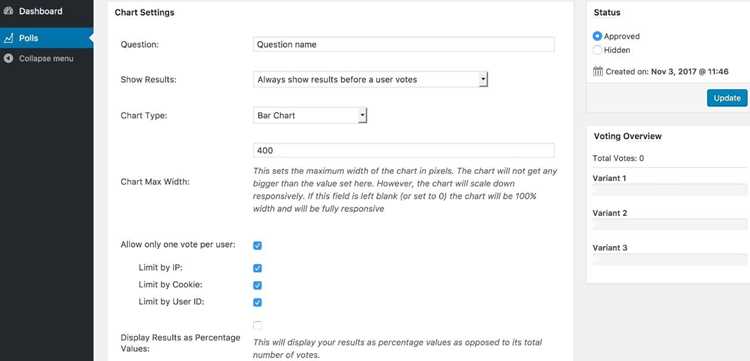Select the Approved status radio button
This screenshot has height=361, width=750.
(597, 36)
